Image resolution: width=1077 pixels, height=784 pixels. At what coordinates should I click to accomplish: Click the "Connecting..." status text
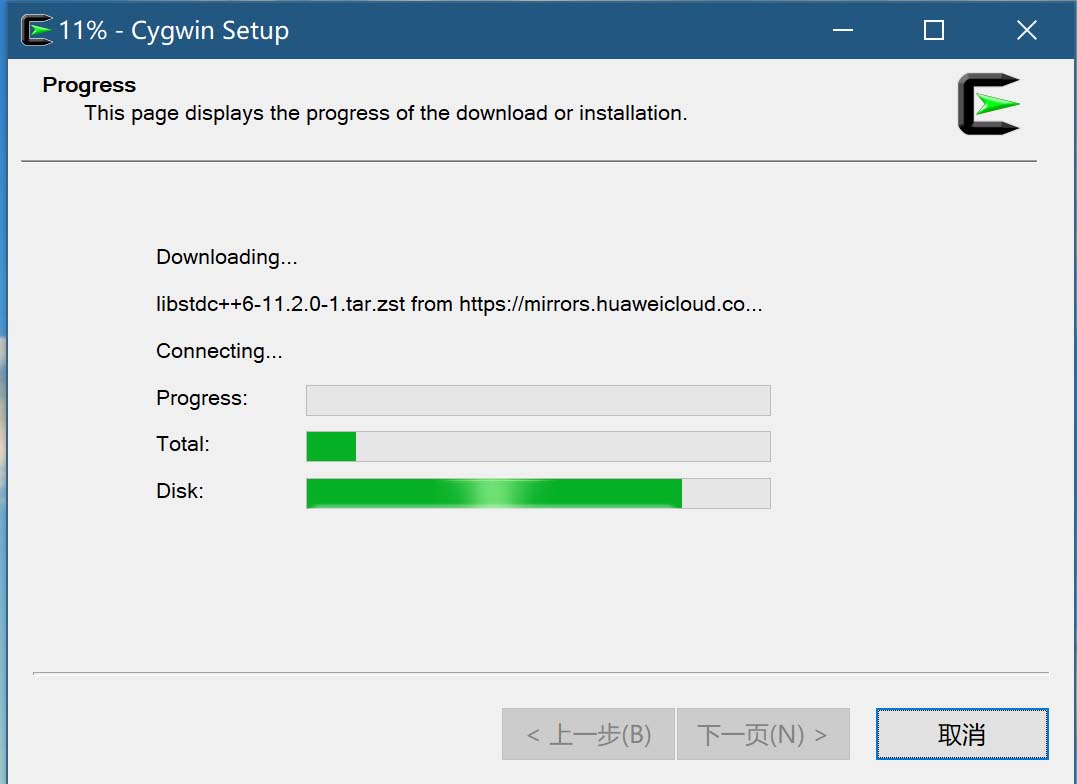(219, 351)
